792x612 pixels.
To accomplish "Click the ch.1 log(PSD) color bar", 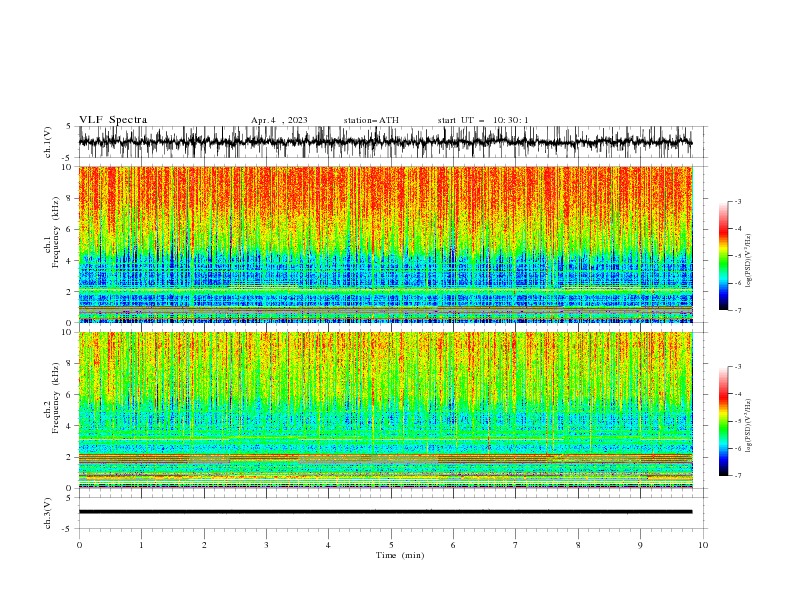I will [723, 255].
